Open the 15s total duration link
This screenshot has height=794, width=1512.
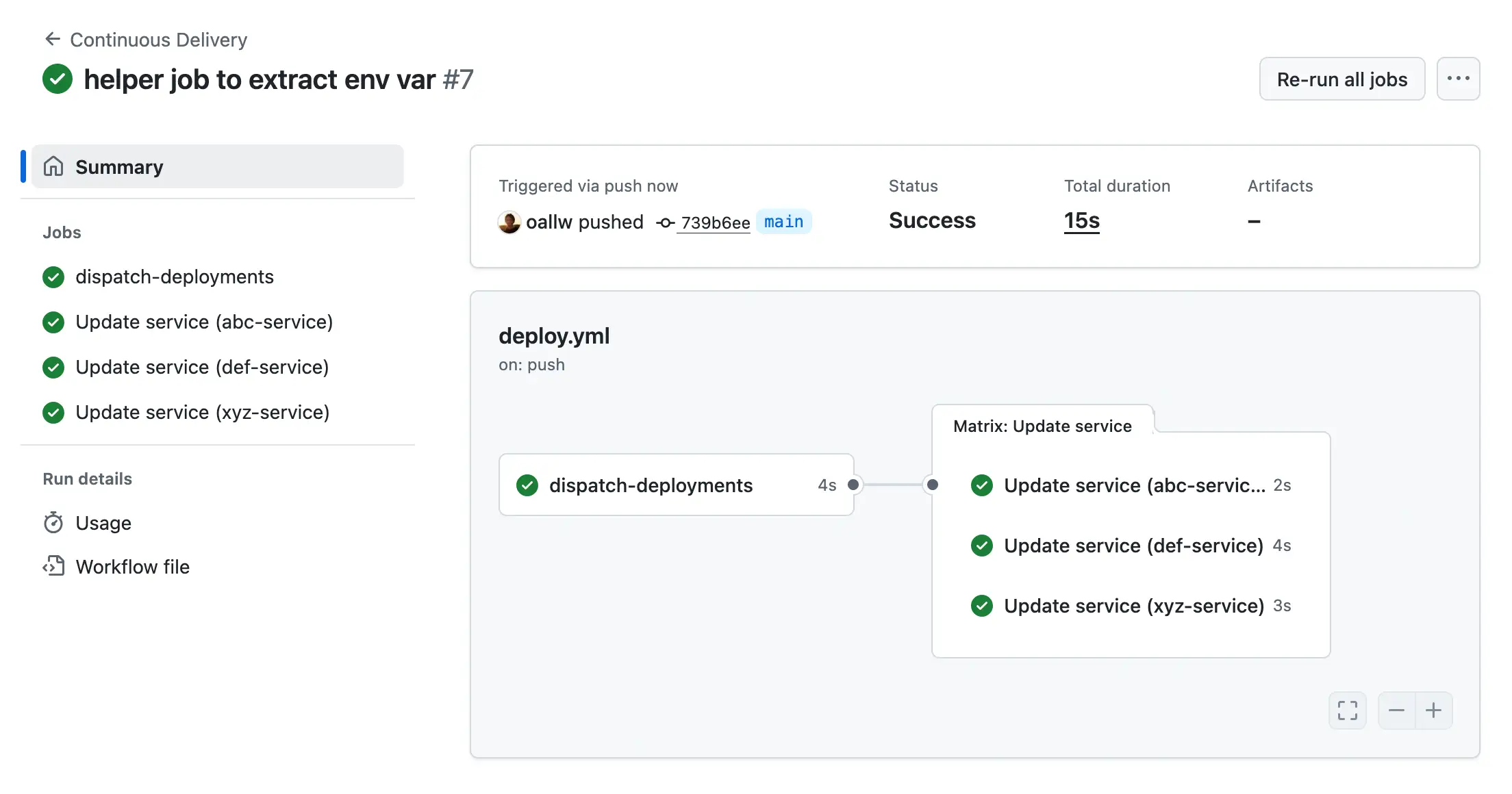(1081, 220)
